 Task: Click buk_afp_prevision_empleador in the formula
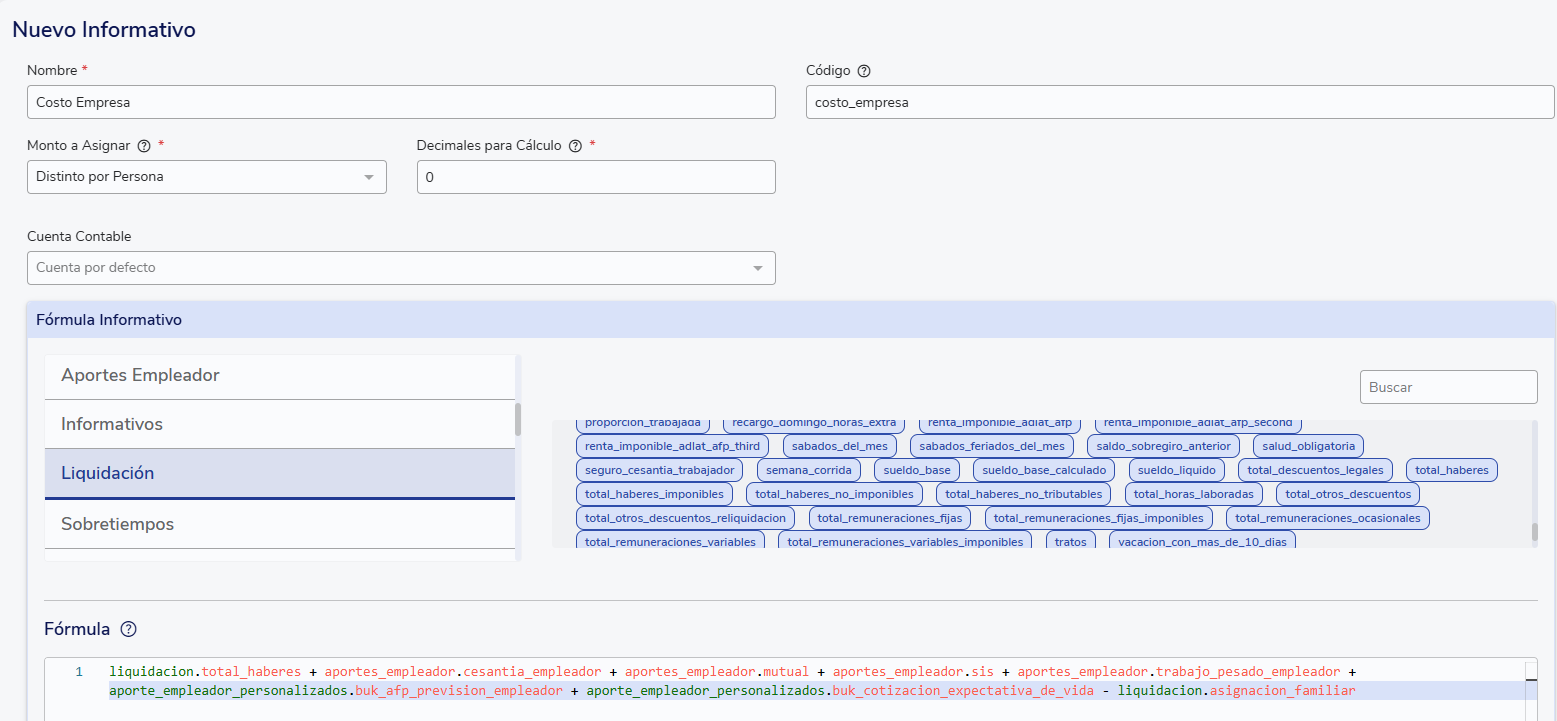[x=459, y=691]
